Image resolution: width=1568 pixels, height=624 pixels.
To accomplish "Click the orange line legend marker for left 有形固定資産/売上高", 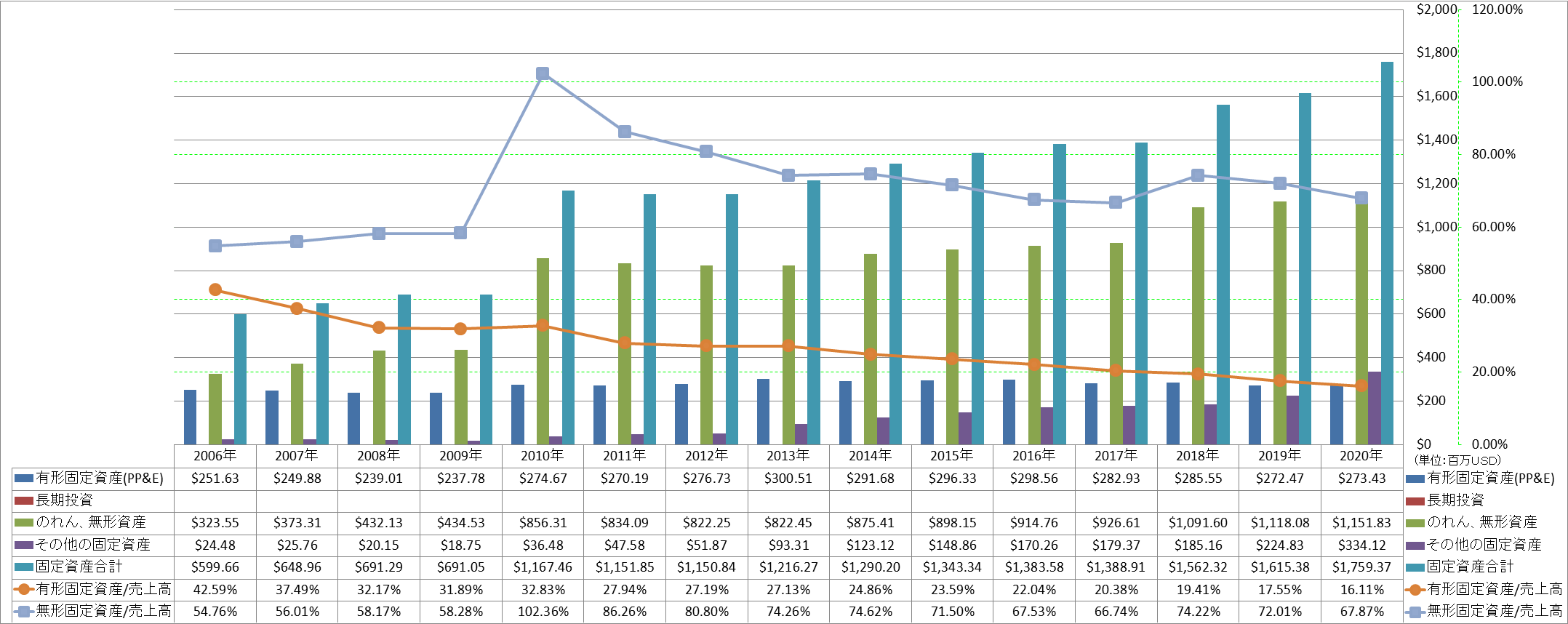I will [x=24, y=589].
